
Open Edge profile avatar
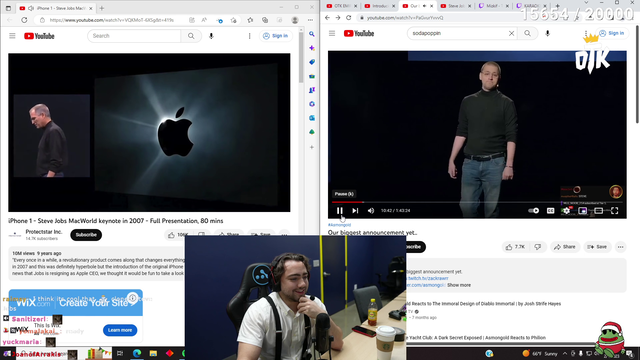click(295, 20)
